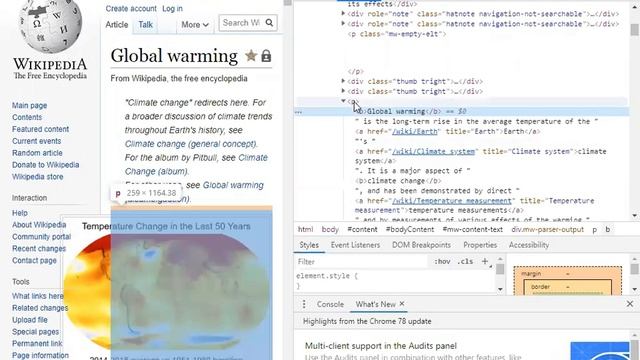Open the Talk tab
The image size is (640, 360).
[145, 25]
